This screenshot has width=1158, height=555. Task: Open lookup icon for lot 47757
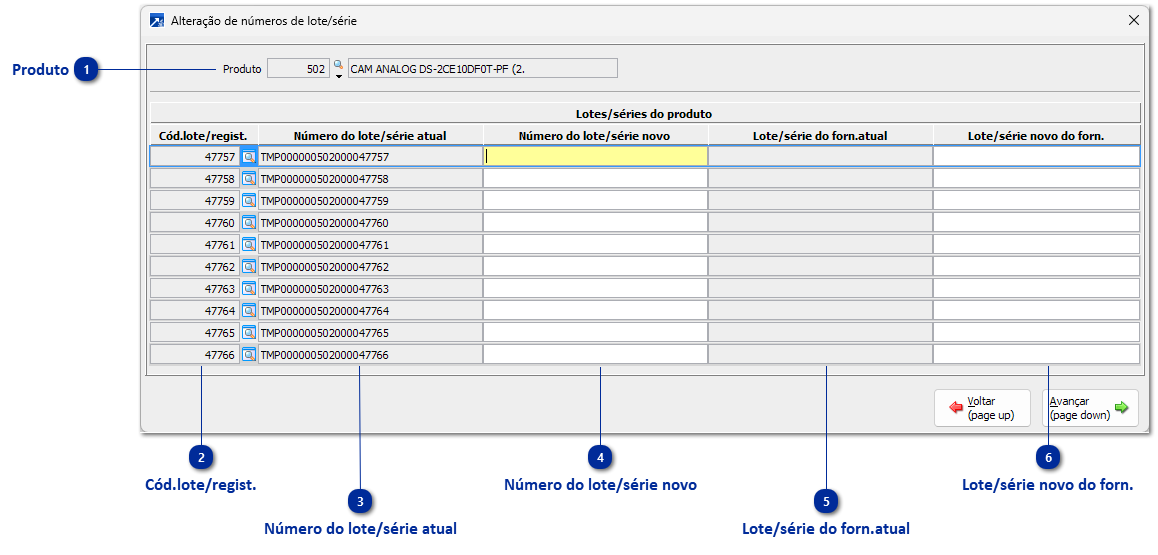click(249, 156)
